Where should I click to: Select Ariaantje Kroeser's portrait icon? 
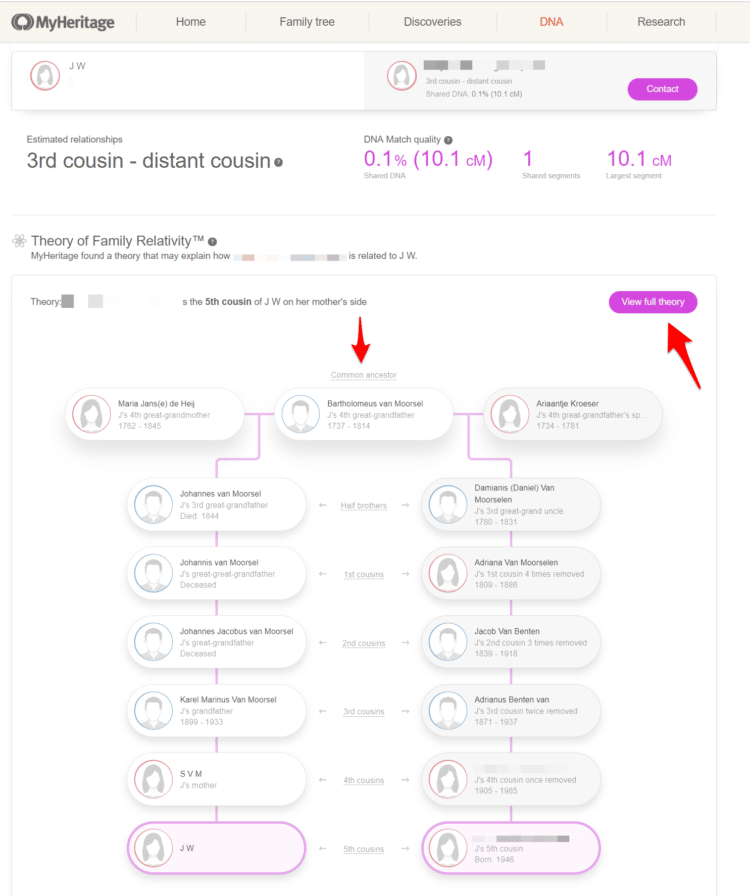pos(510,414)
